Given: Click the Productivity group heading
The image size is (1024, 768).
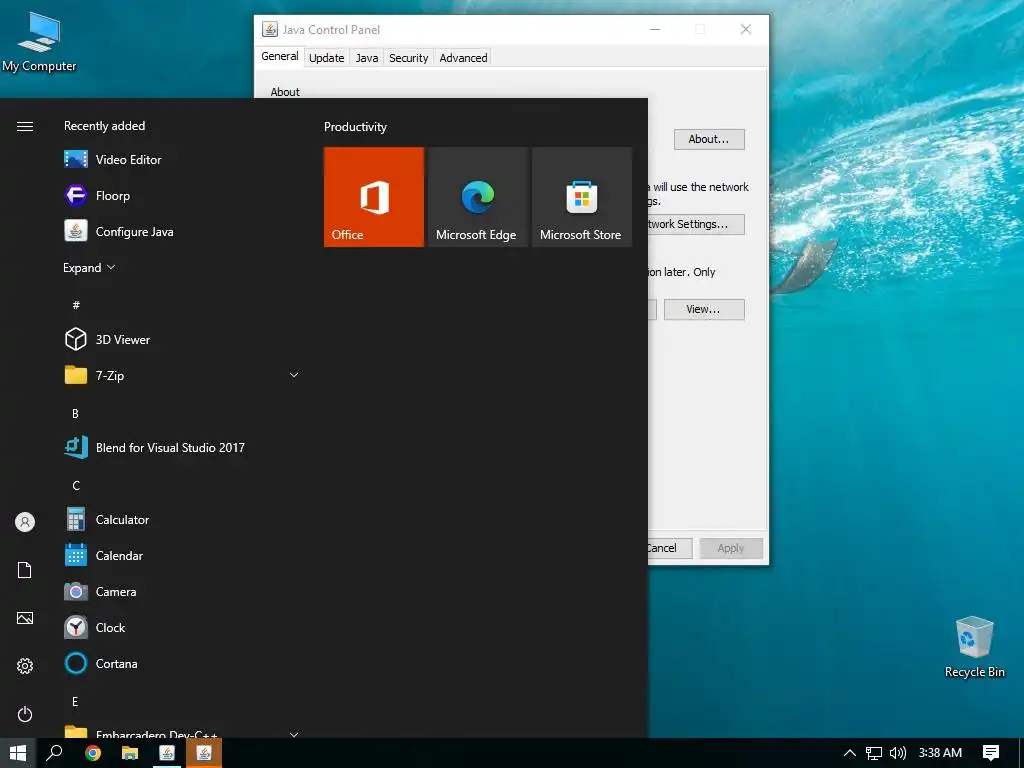Looking at the screenshot, I should pos(355,127).
